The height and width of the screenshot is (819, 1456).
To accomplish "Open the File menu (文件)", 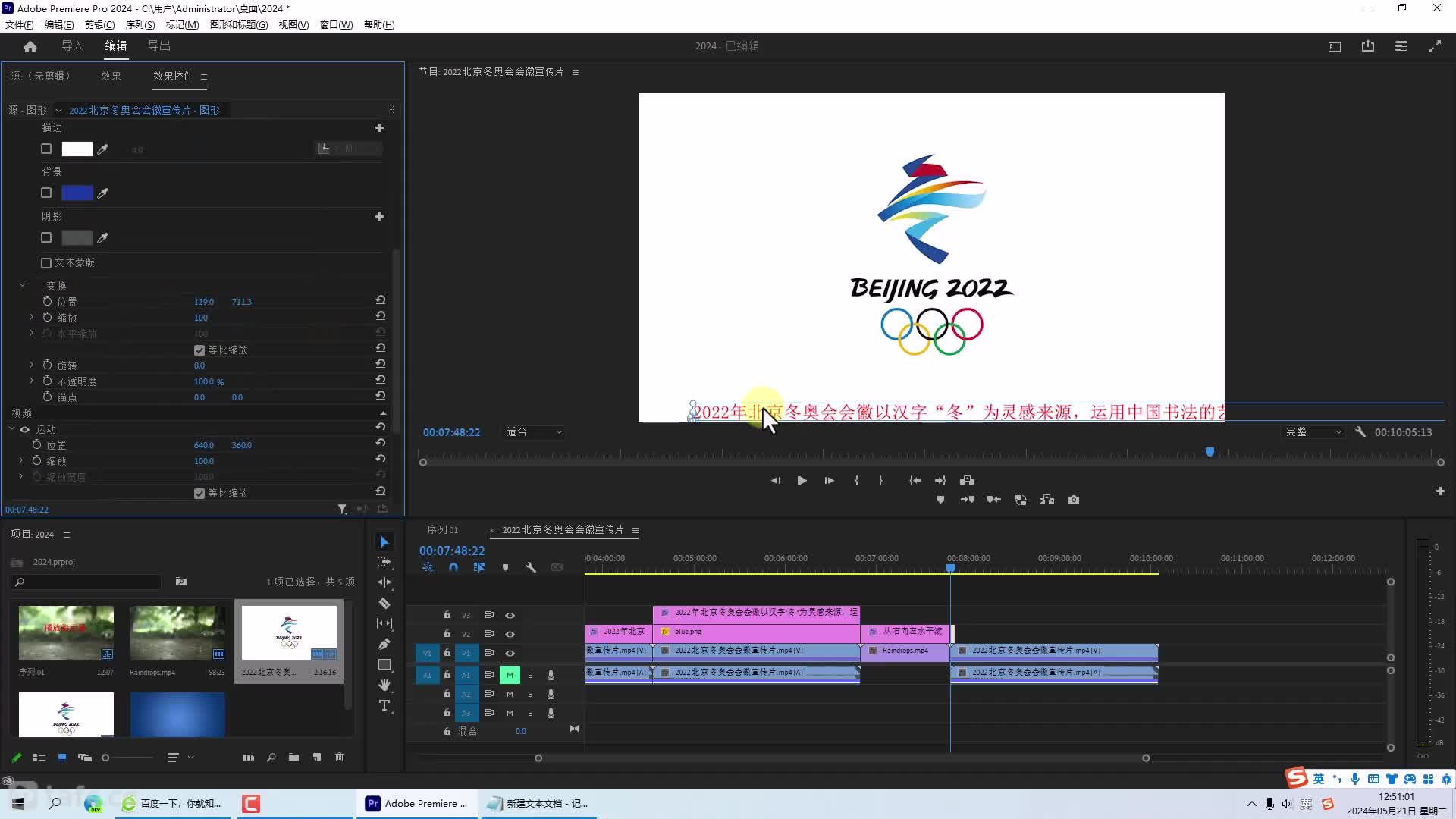I will point(19,24).
